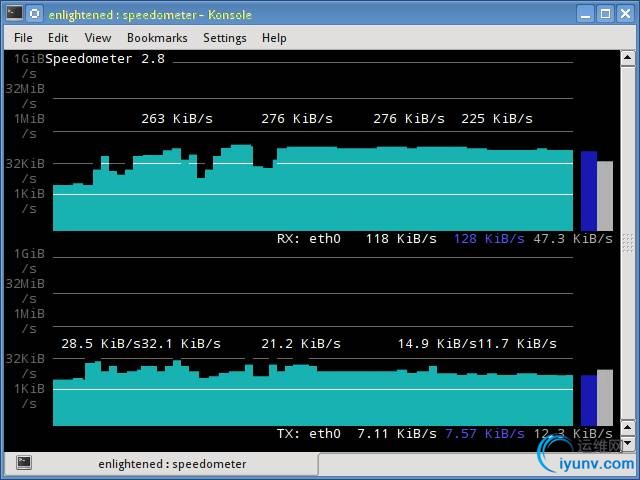The width and height of the screenshot is (640, 480).
Task: Click the '118 KiB/s' RX current rate
Action: [x=401, y=239]
